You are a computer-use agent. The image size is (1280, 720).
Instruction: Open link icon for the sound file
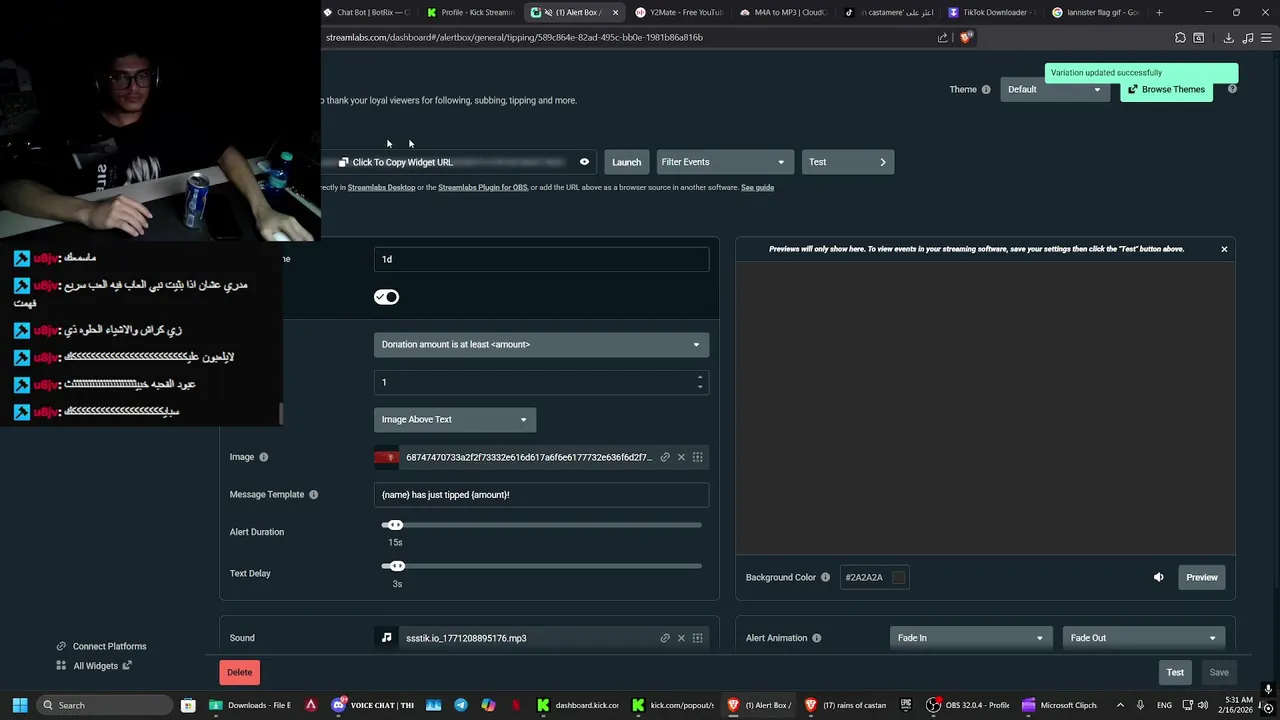point(665,638)
